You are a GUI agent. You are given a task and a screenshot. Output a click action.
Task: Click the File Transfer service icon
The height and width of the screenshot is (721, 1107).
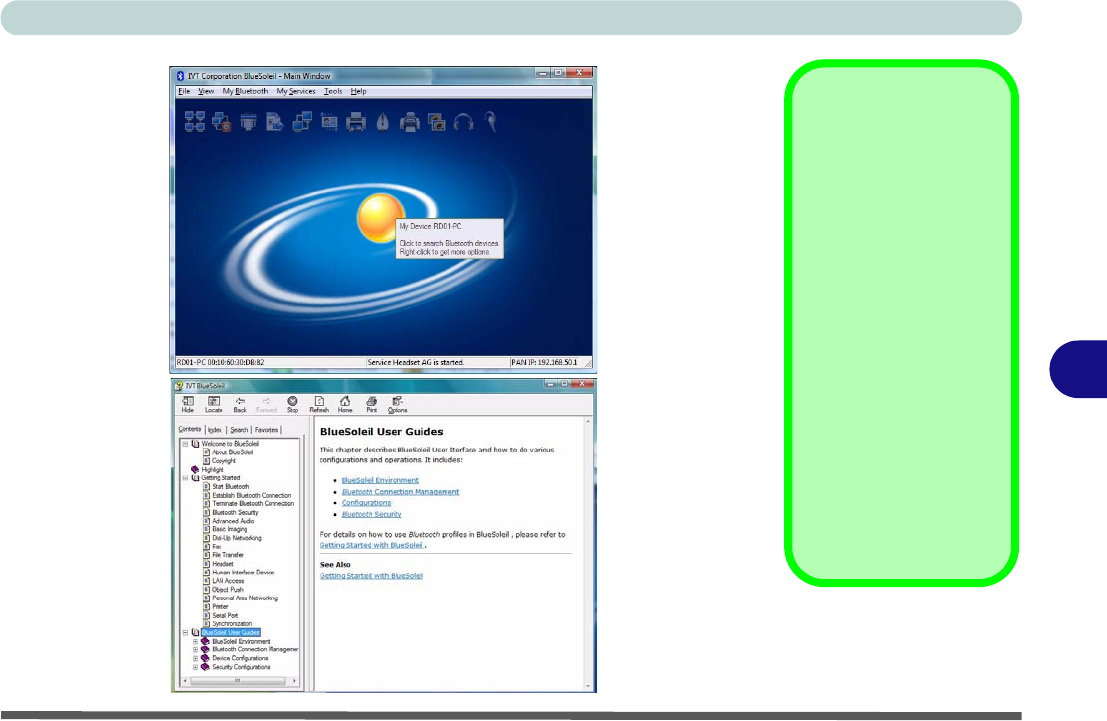275,121
